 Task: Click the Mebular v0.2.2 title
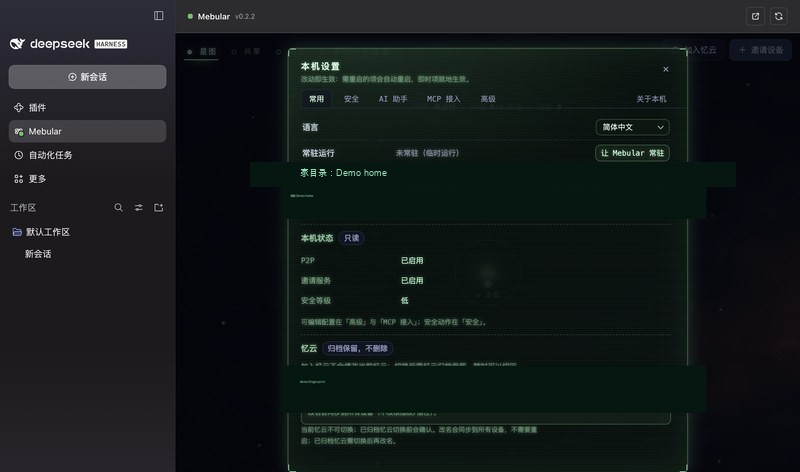click(x=226, y=16)
